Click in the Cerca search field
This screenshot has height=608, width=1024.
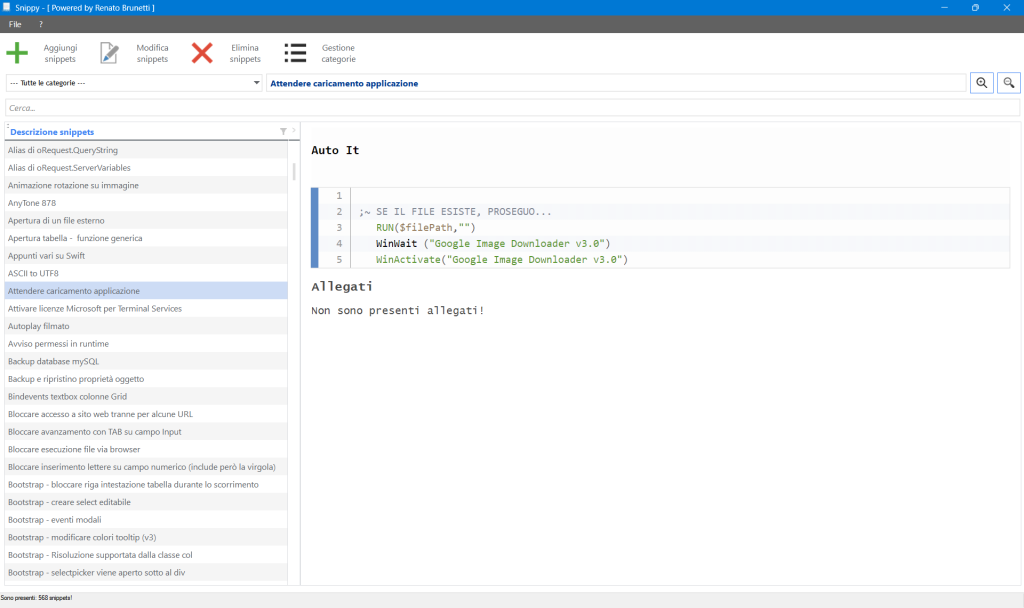512,107
